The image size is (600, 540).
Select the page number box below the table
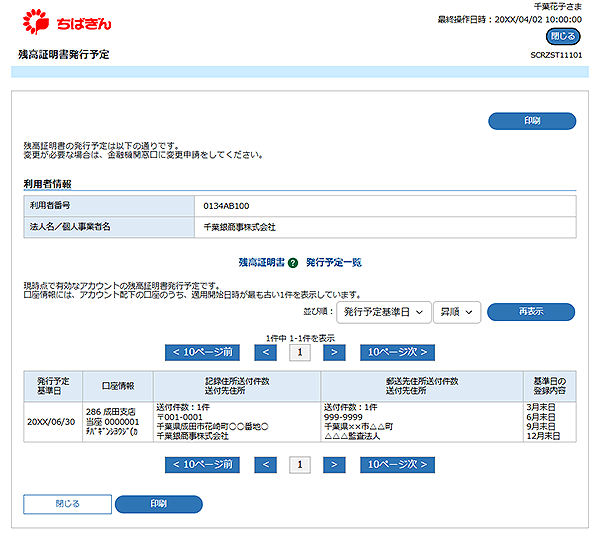[298, 465]
